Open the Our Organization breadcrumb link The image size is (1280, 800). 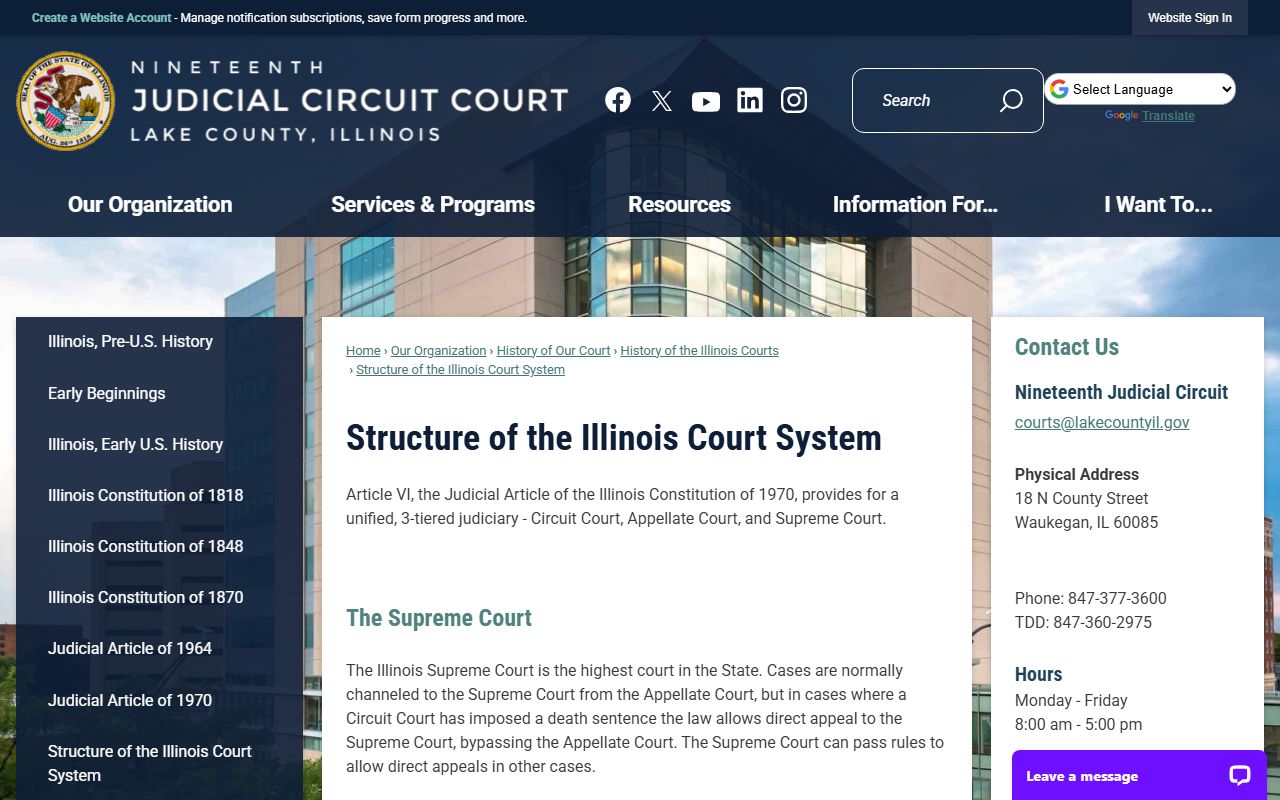(x=438, y=351)
